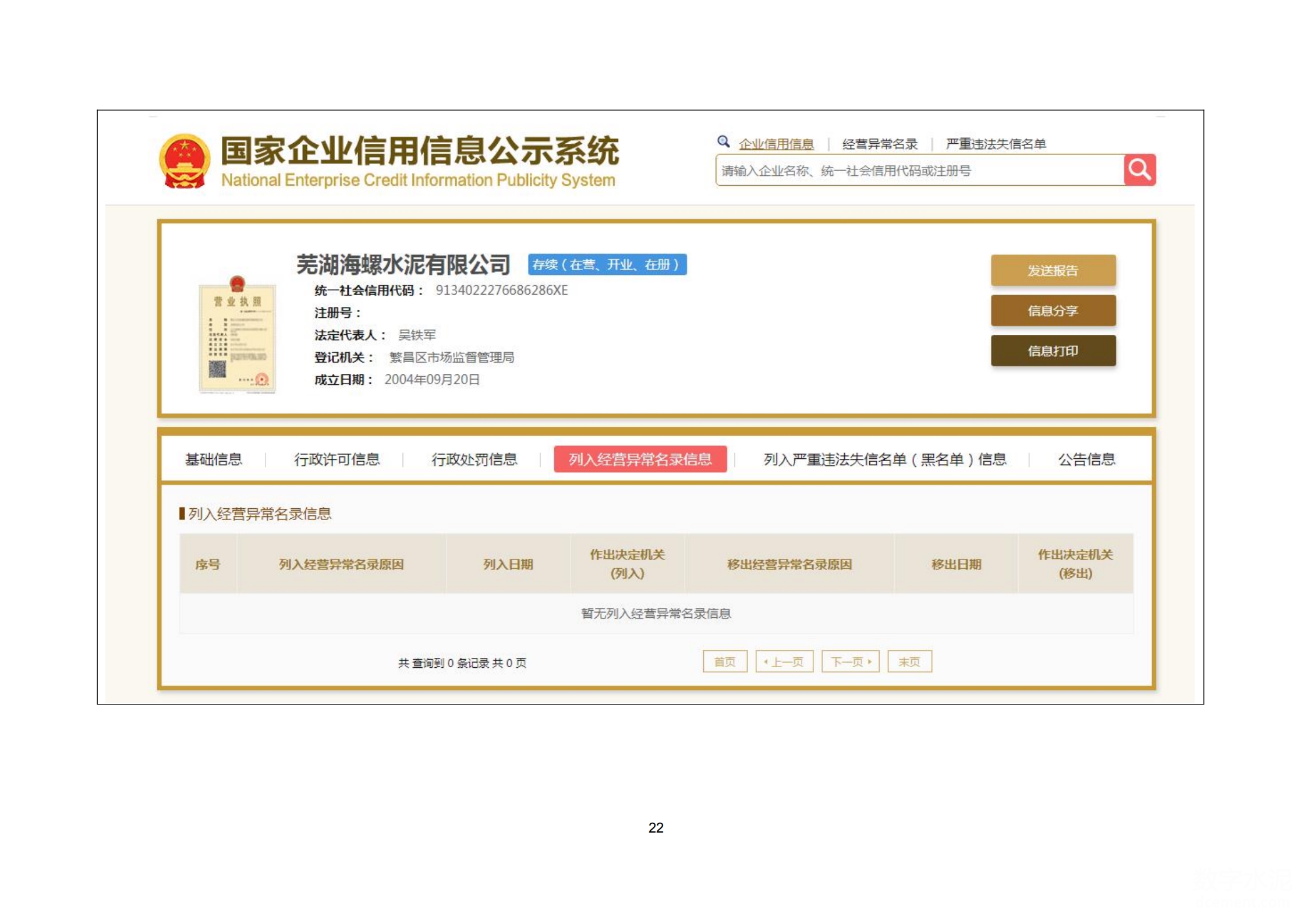
Task: Select the 经营异常名录 search category
Action: [x=879, y=144]
